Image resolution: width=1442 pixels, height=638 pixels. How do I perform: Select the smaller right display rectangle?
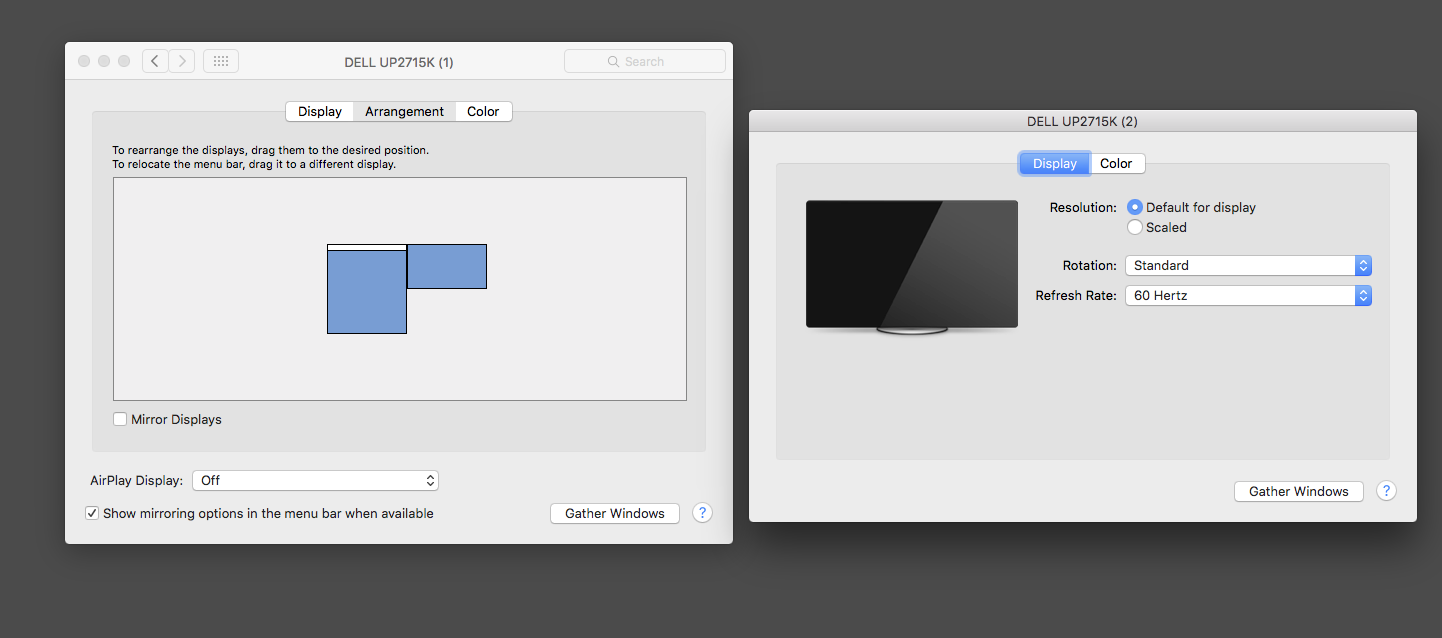[x=447, y=266]
